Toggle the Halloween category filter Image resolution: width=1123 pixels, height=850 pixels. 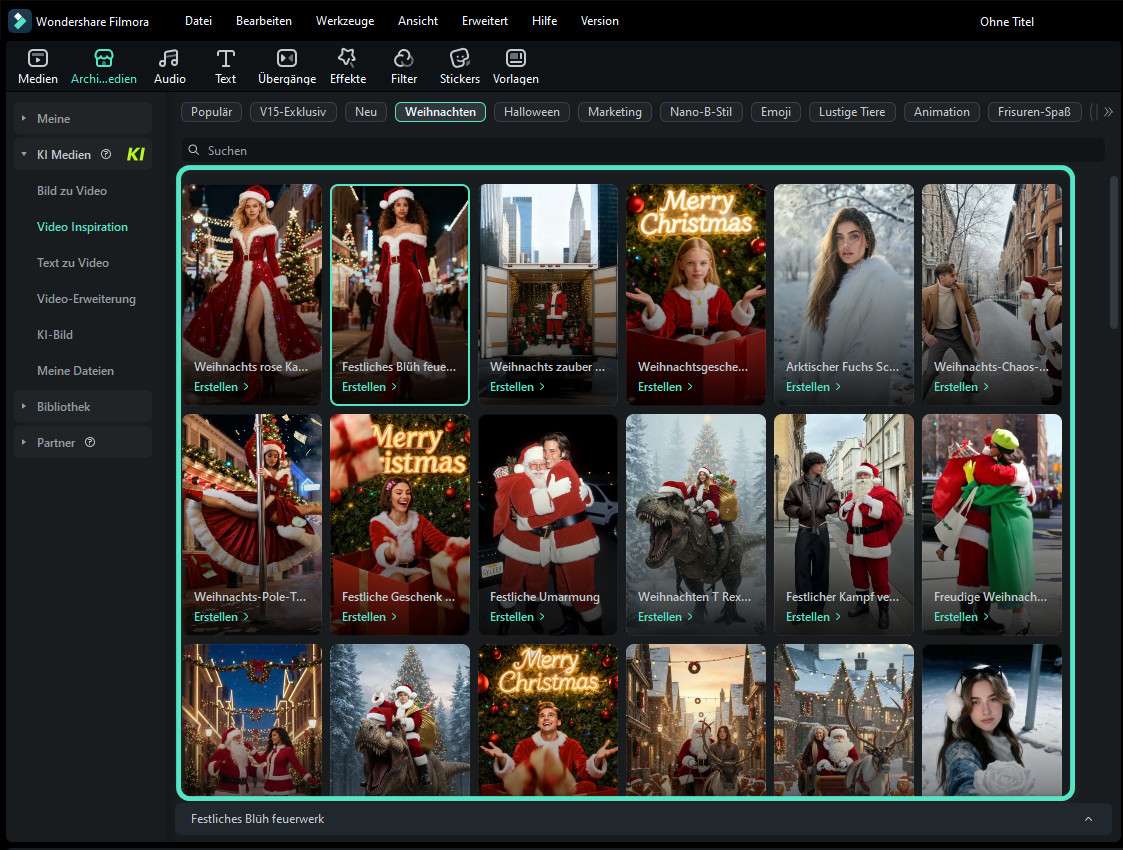[x=531, y=111]
